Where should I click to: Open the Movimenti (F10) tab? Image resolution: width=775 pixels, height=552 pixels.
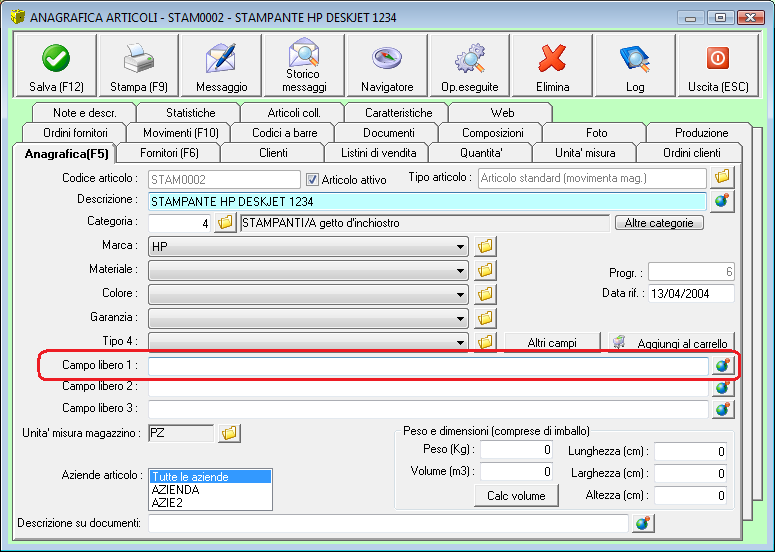(x=180, y=132)
